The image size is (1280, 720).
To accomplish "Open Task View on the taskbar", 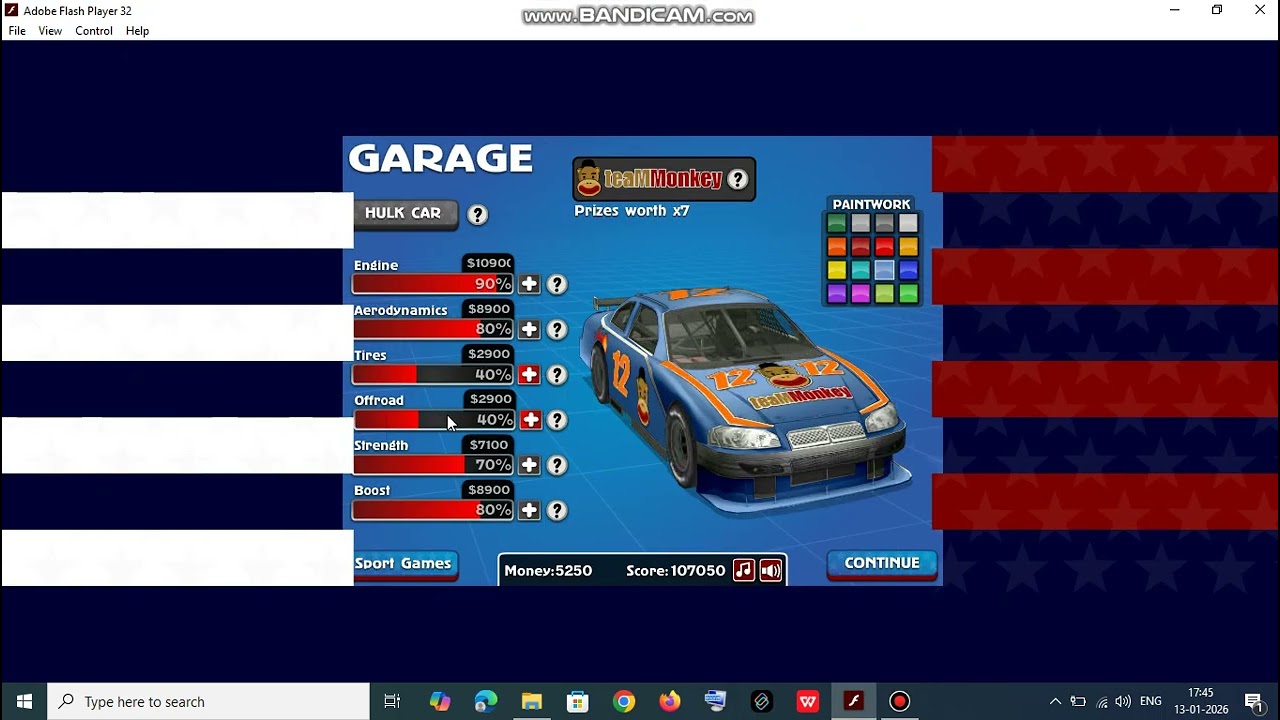I will point(392,702).
